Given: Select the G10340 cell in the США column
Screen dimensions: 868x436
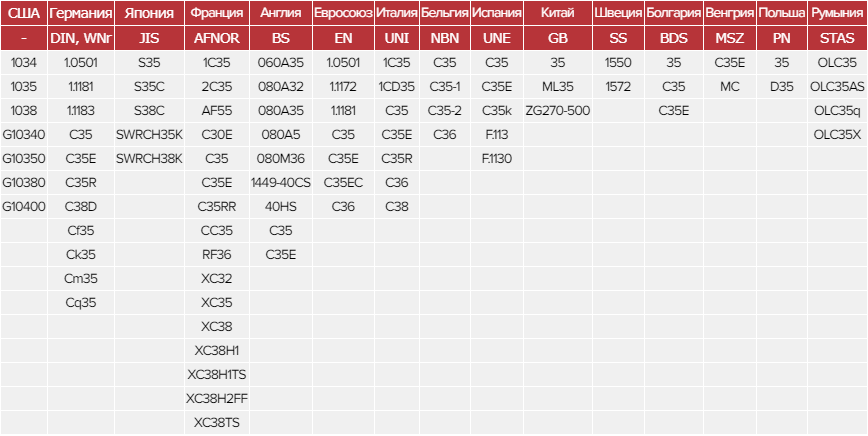Looking at the screenshot, I should pos(23,134).
